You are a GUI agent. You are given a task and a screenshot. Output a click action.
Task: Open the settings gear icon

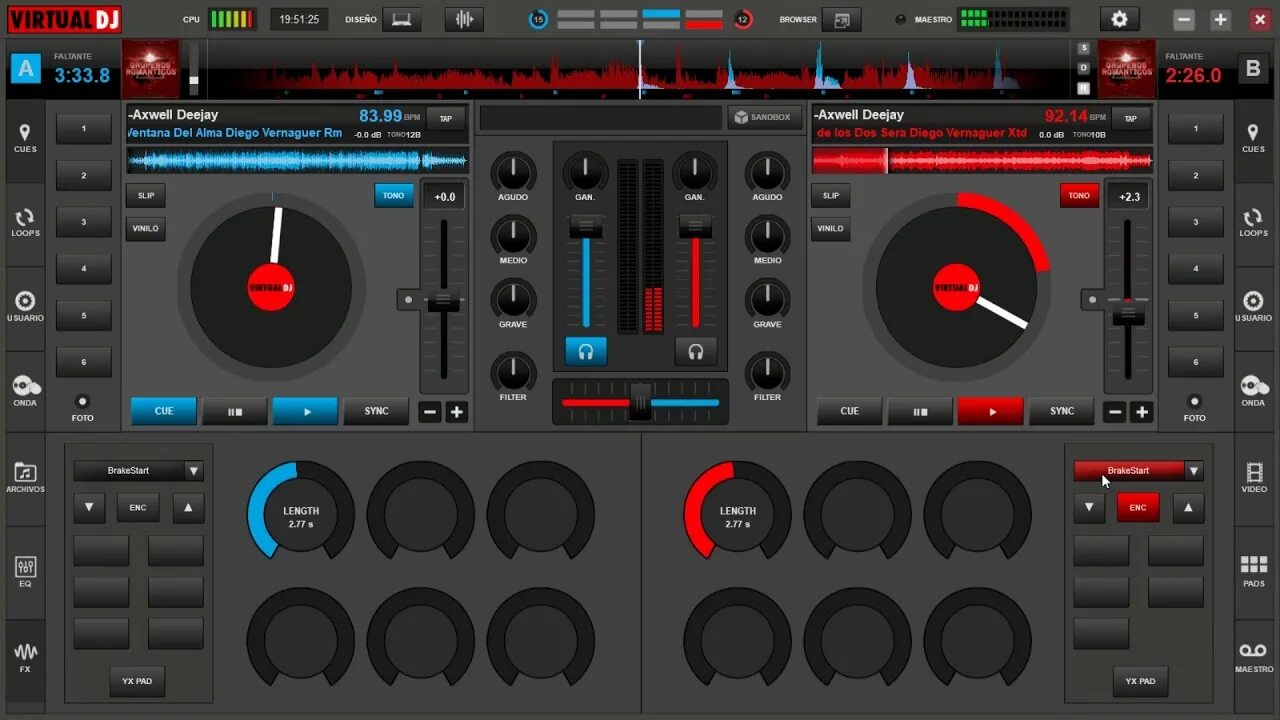pos(1119,19)
